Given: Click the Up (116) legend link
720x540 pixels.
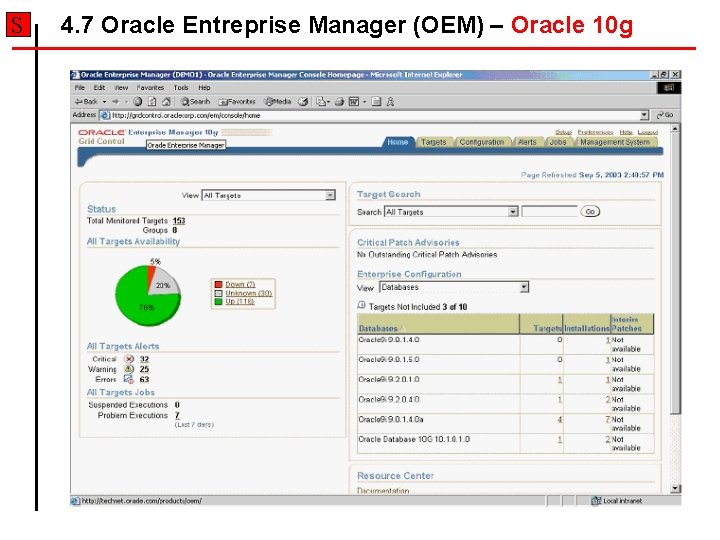Looking at the screenshot, I should (240, 301).
